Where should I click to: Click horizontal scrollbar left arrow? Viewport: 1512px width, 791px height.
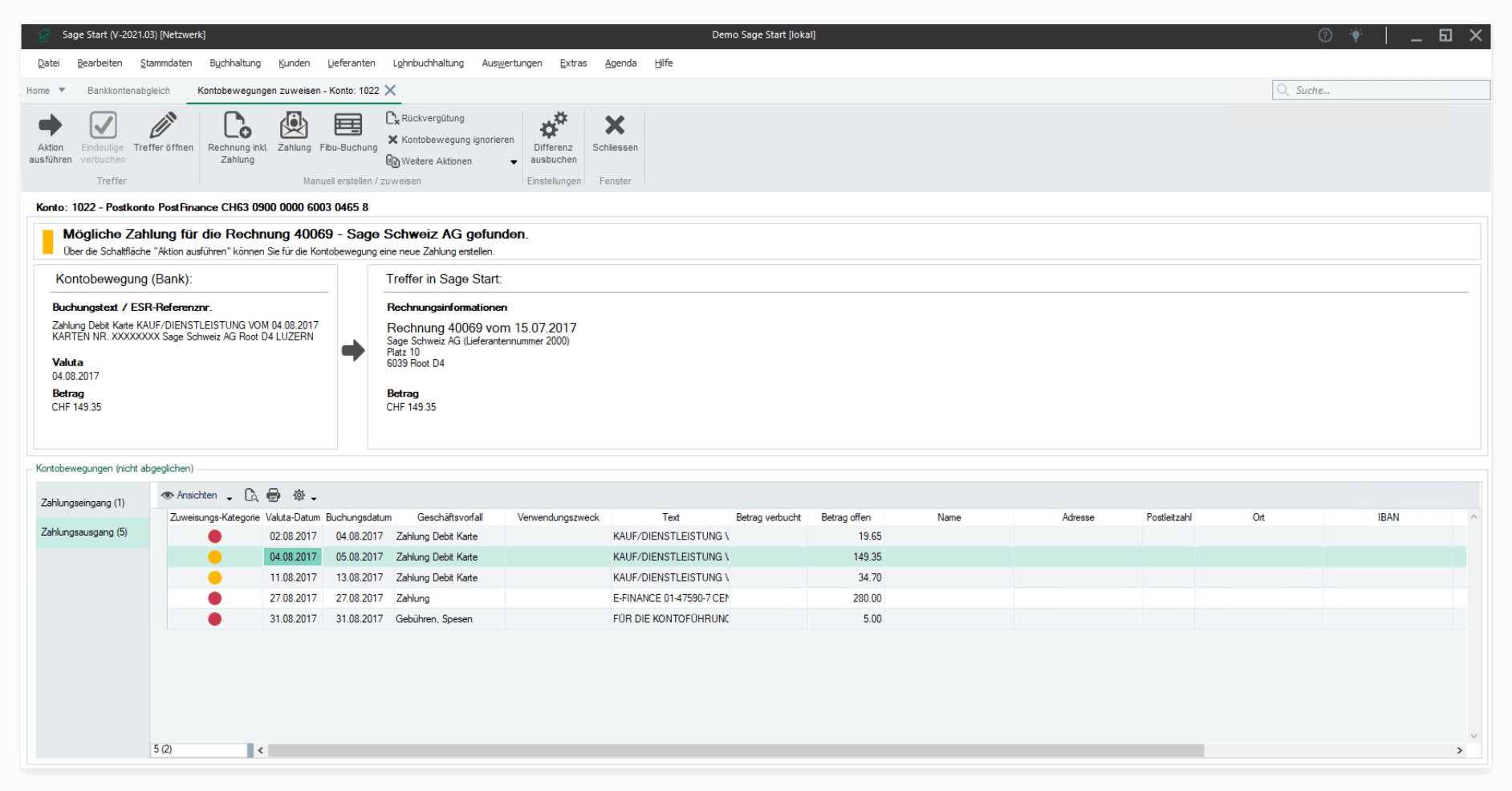(x=261, y=750)
